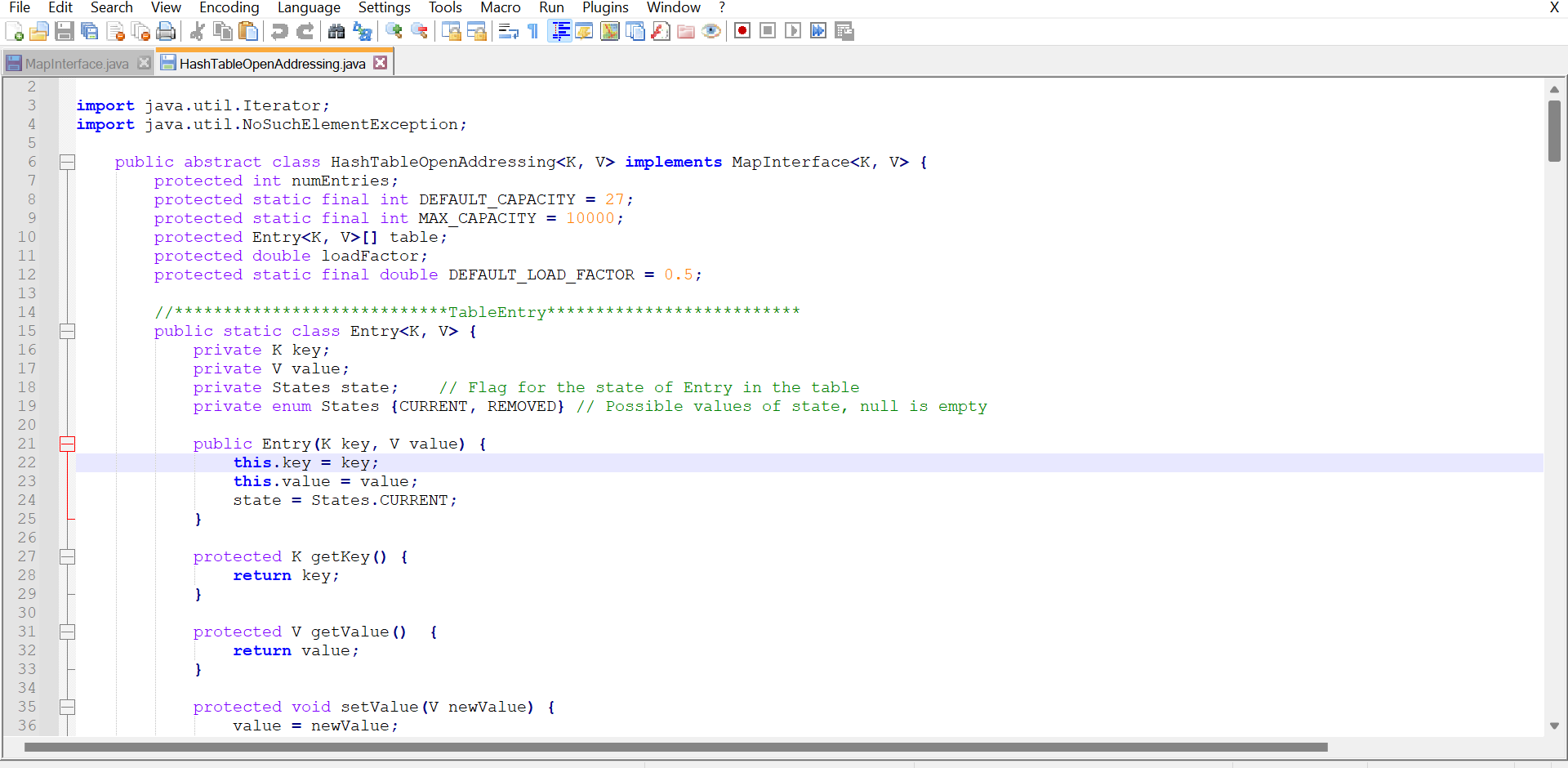Cut the selected text
This screenshot has width=1568, height=768.
click(197, 31)
